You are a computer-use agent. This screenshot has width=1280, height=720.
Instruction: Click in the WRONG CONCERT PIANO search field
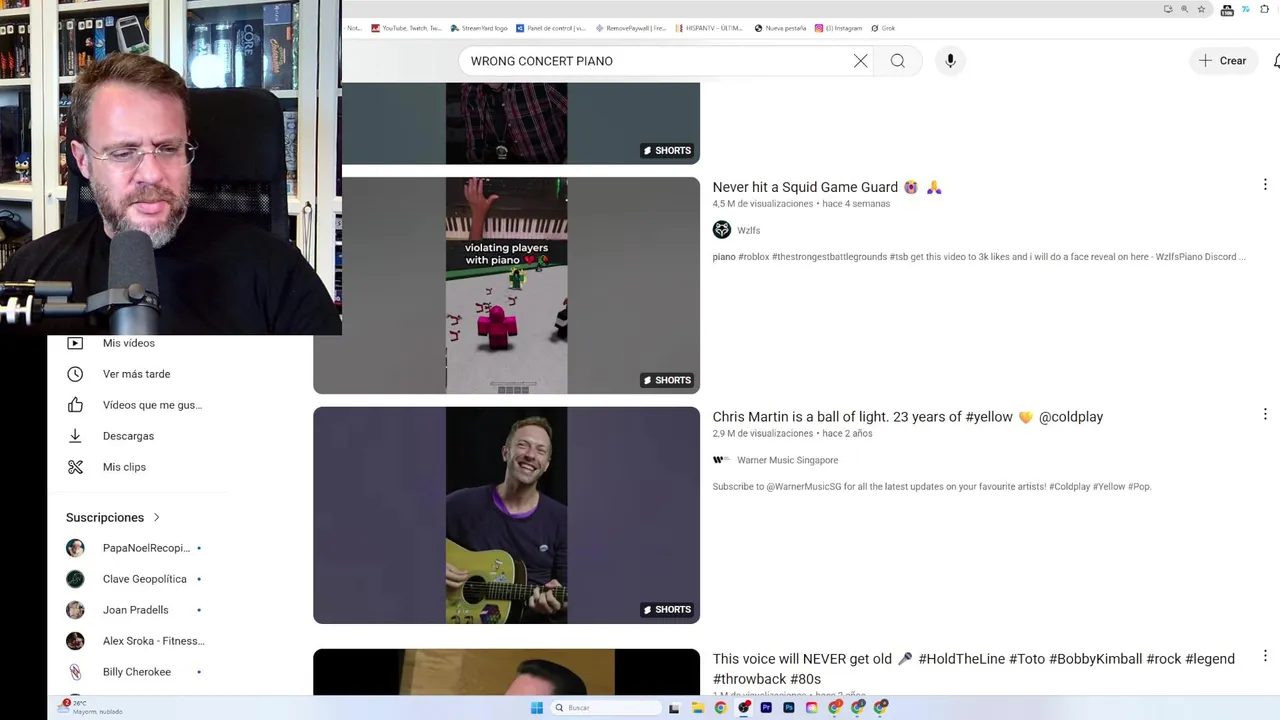point(655,61)
